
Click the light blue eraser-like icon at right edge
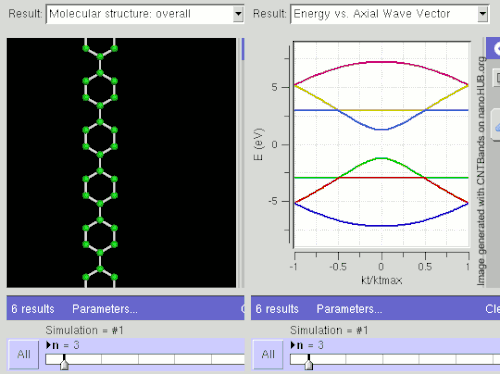(497, 127)
